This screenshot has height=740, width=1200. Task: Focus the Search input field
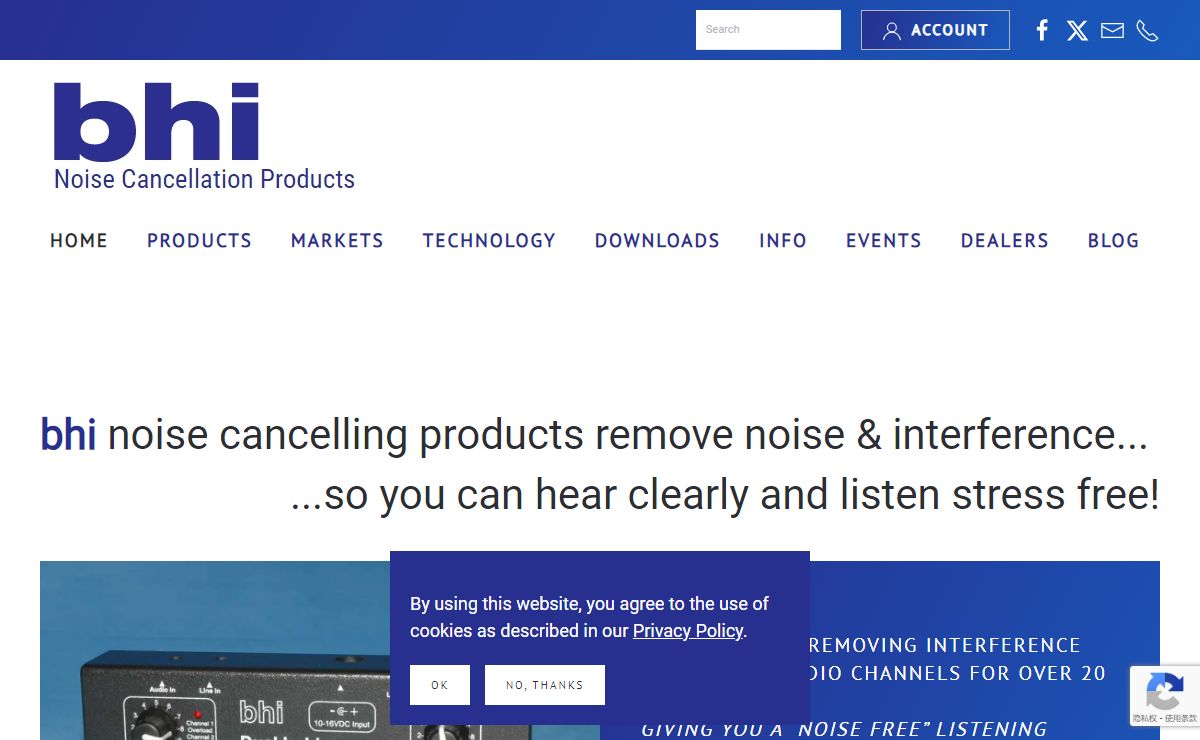click(768, 30)
